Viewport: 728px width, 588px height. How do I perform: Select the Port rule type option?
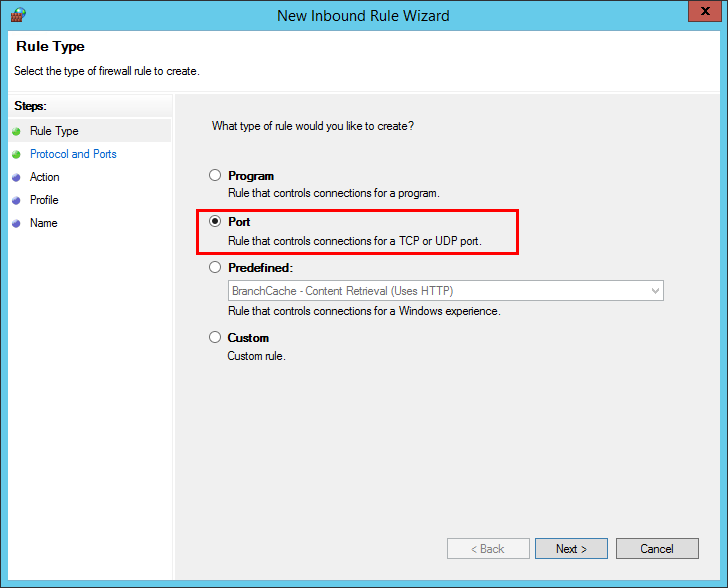pos(215,222)
